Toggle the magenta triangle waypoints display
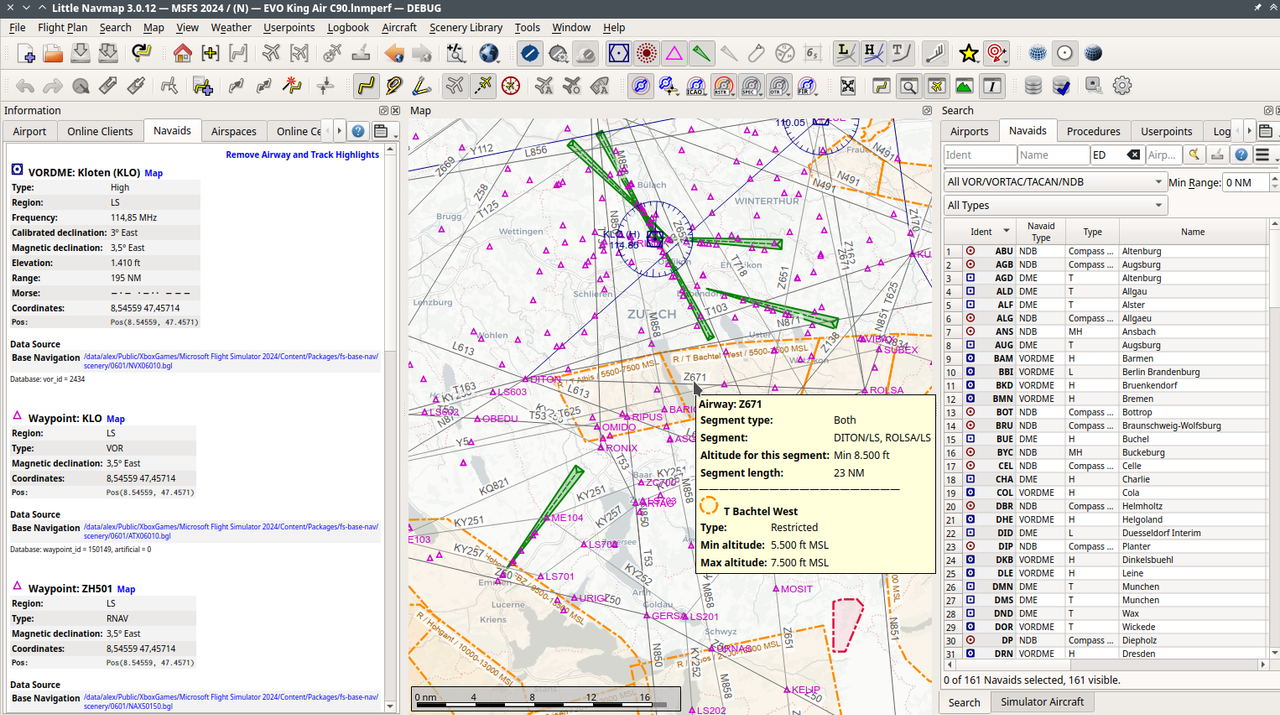Viewport: 1280px width, 715px height. pos(674,53)
